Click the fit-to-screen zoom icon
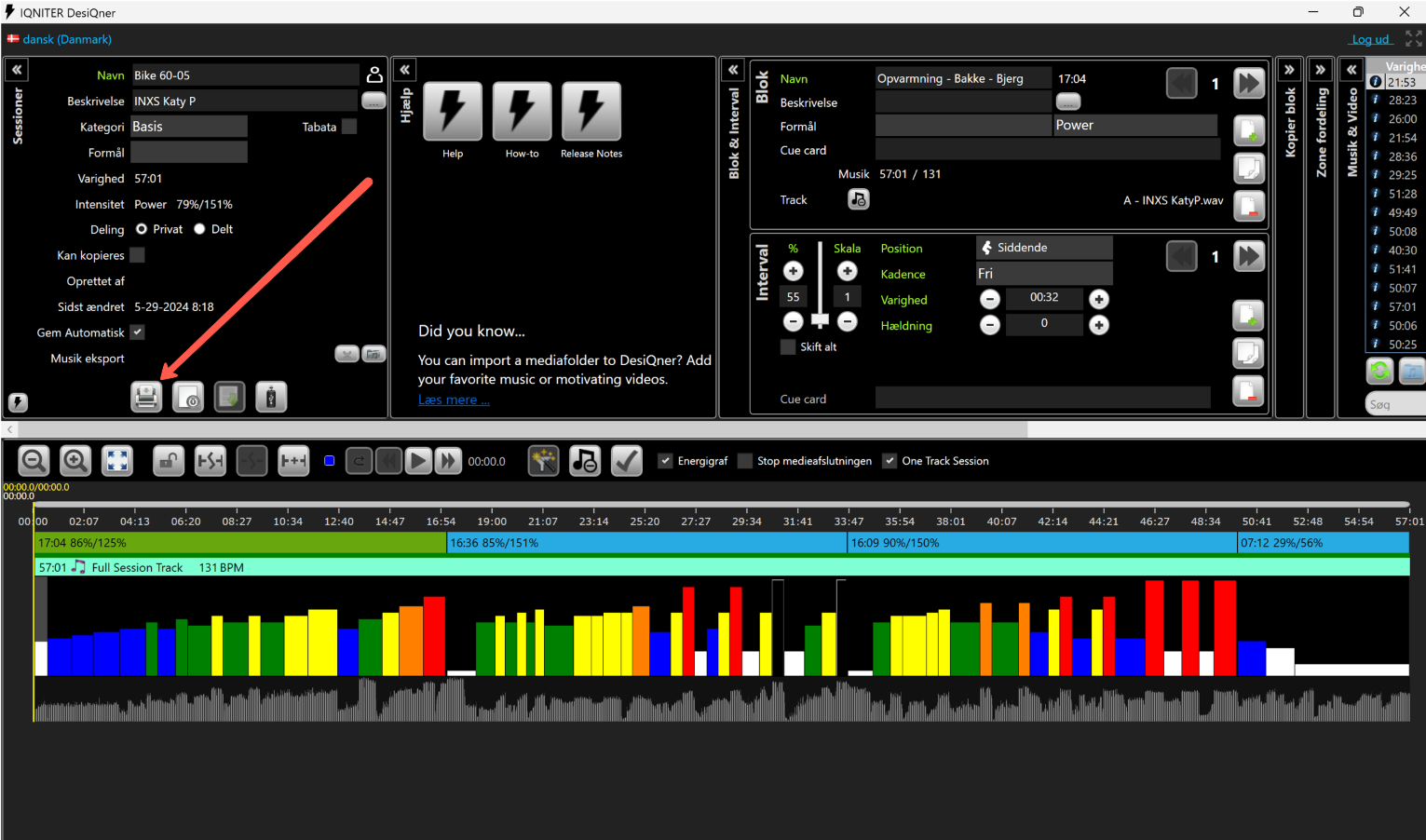This screenshot has height=840, width=1426. 117,461
